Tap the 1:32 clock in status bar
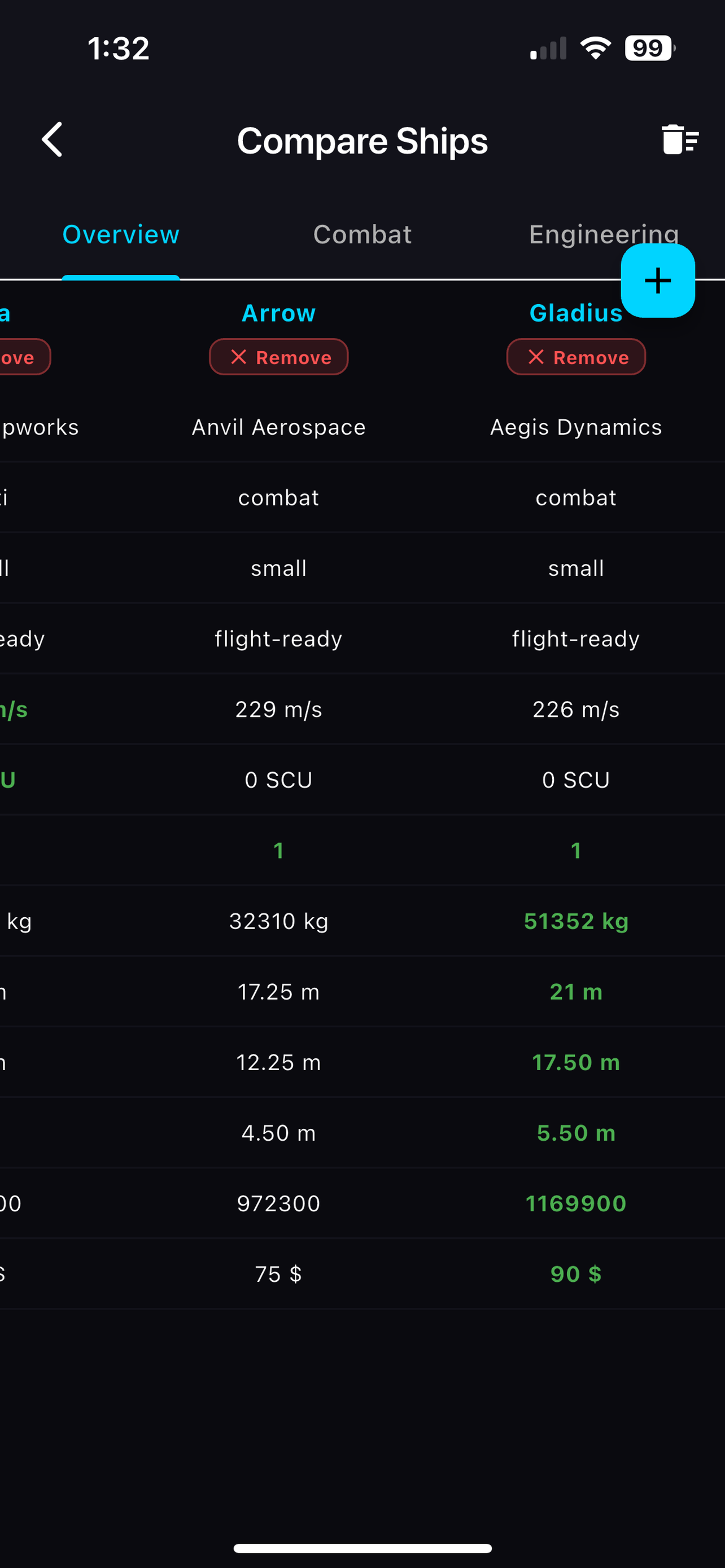 [x=118, y=48]
